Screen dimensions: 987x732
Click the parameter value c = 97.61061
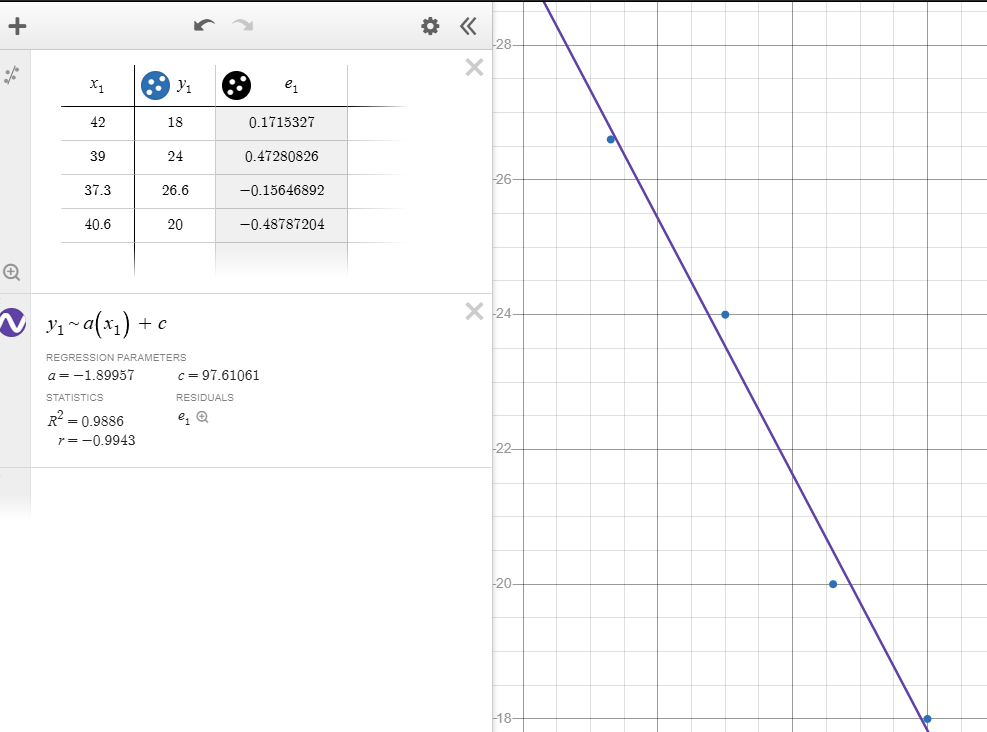[x=218, y=376]
